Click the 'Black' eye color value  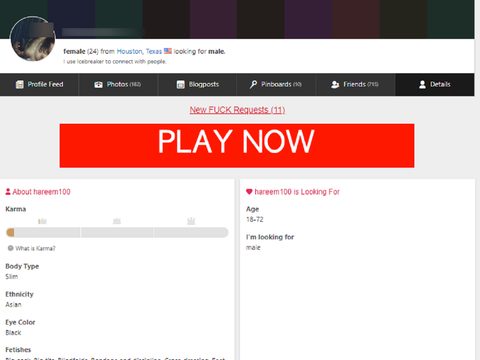13,332
